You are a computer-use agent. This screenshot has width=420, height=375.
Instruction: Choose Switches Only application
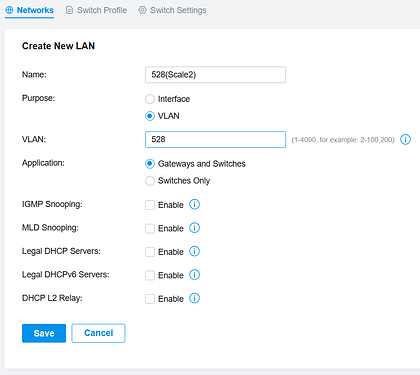[150, 181]
